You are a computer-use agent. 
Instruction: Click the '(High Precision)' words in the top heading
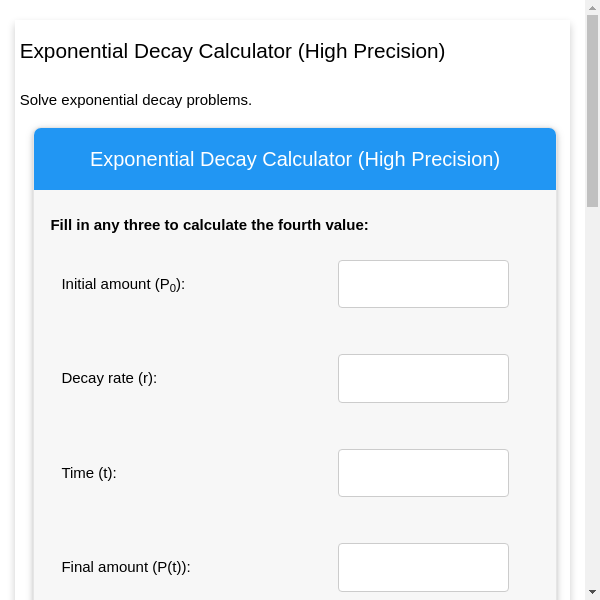371,51
